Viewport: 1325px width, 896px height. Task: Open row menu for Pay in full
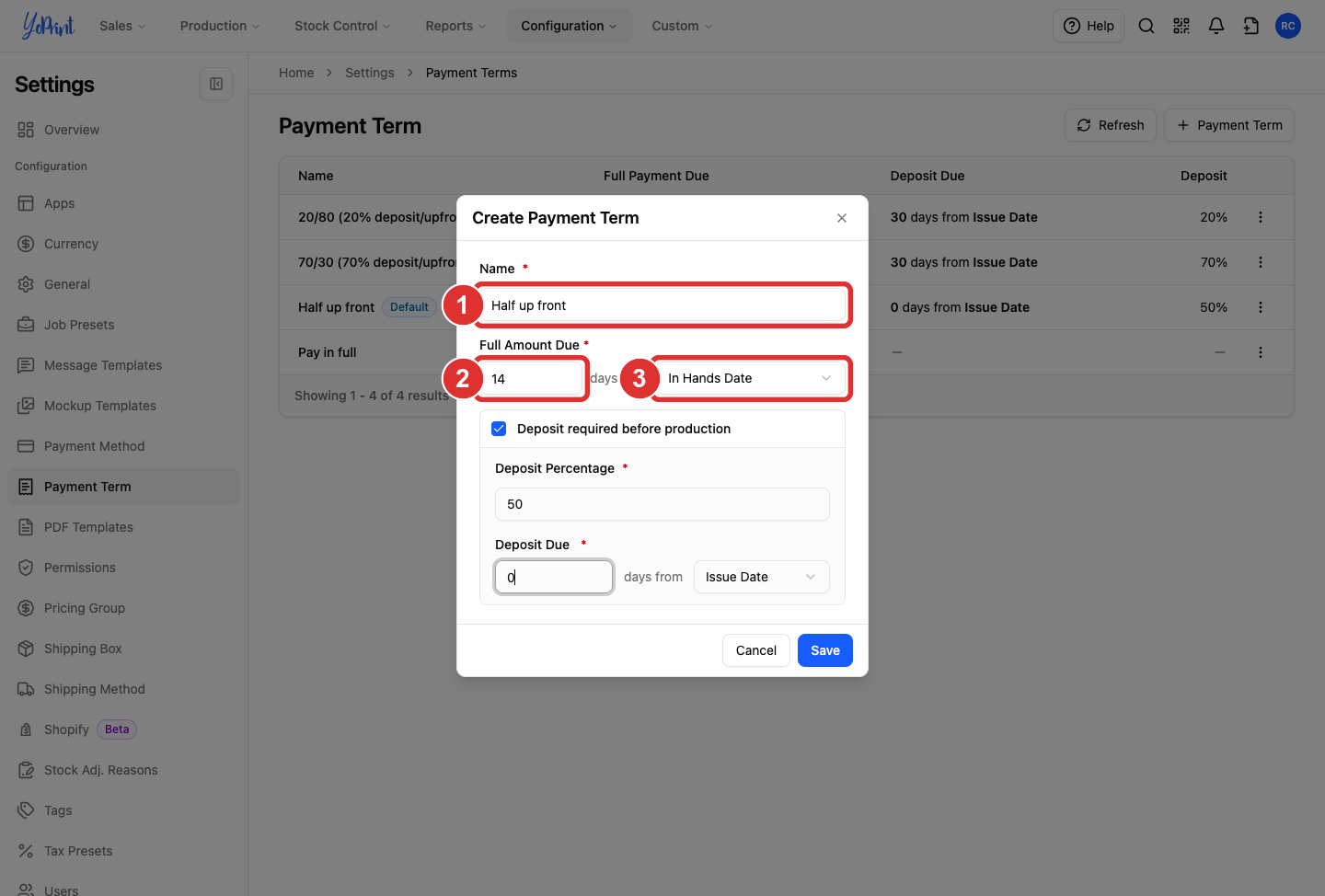(x=1261, y=352)
